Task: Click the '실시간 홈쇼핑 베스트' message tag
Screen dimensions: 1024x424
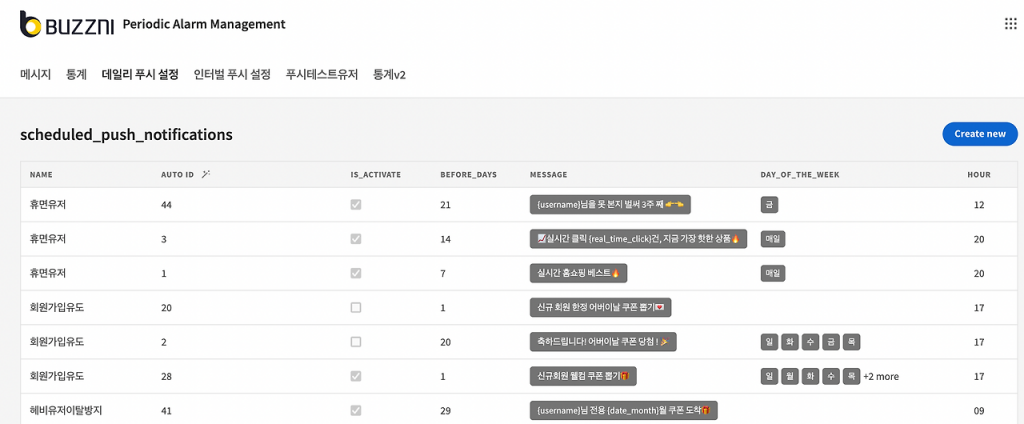Action: pyautogui.click(x=578, y=273)
